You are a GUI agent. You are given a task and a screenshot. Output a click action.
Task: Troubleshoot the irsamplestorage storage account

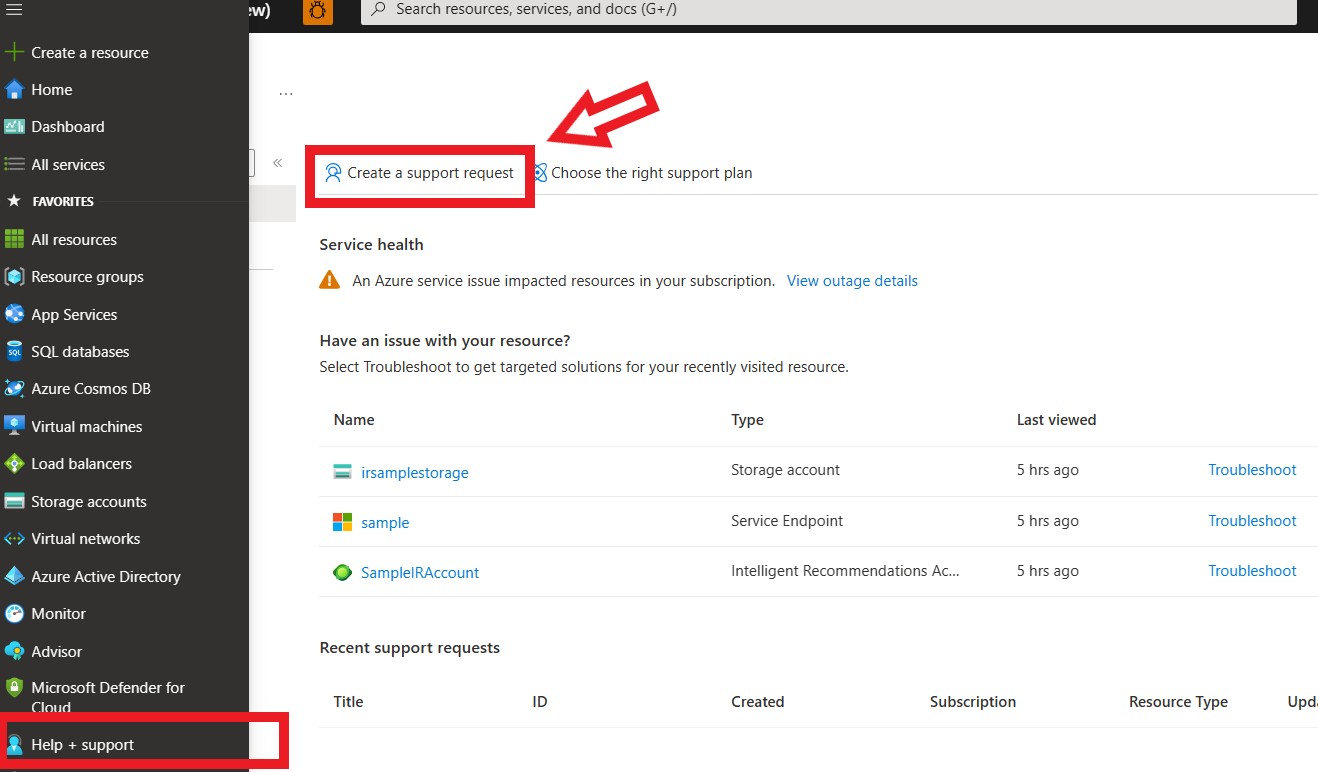click(x=1251, y=469)
